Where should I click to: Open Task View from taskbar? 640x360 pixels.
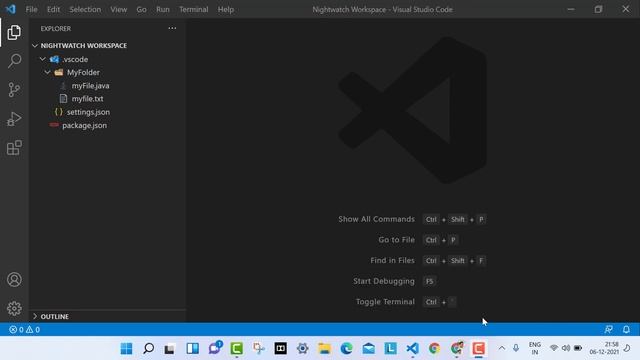pyautogui.click(x=170, y=349)
